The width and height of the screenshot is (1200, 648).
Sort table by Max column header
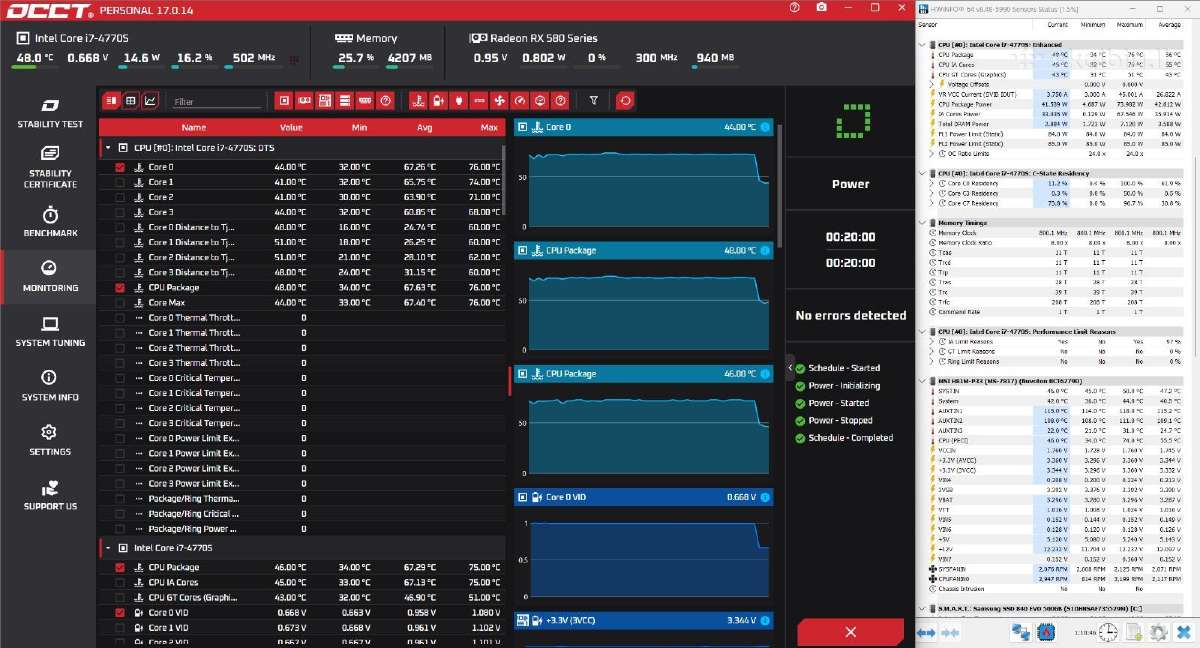(x=488, y=127)
